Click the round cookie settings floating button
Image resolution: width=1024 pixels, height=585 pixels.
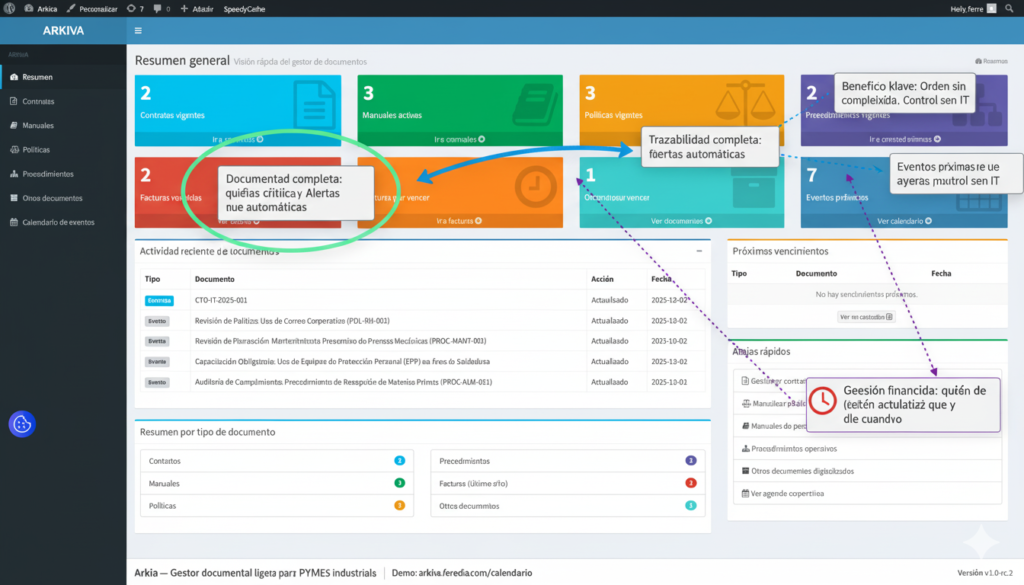tap(22, 424)
